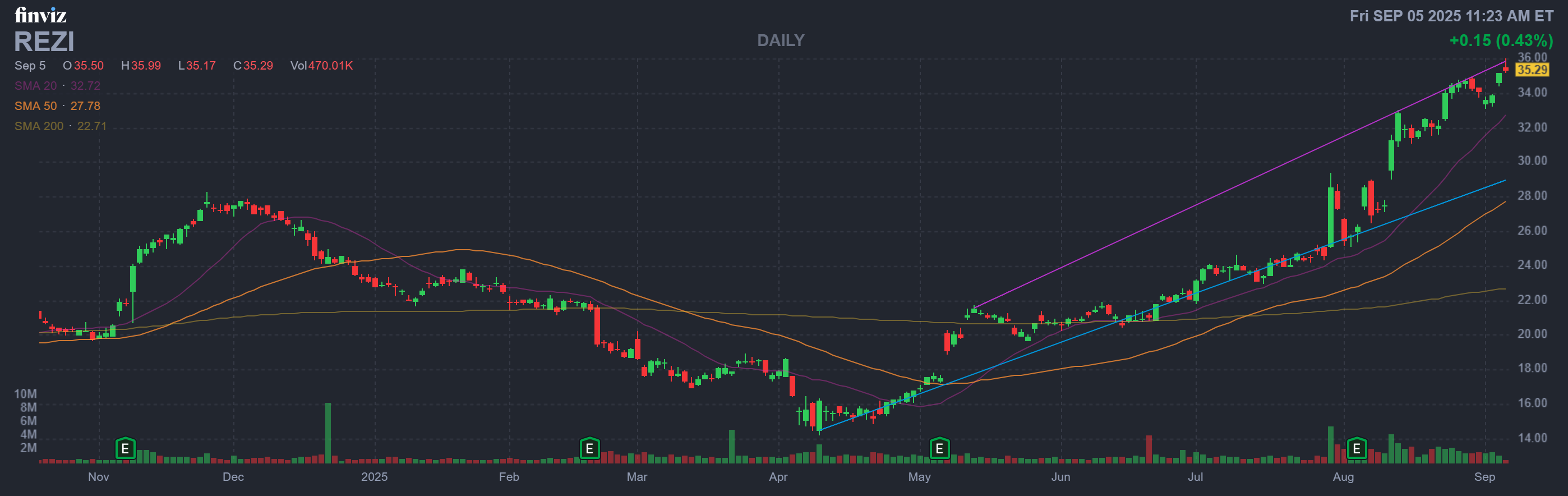Click the Mar x-axis label
The image size is (1568, 496).
(637, 476)
